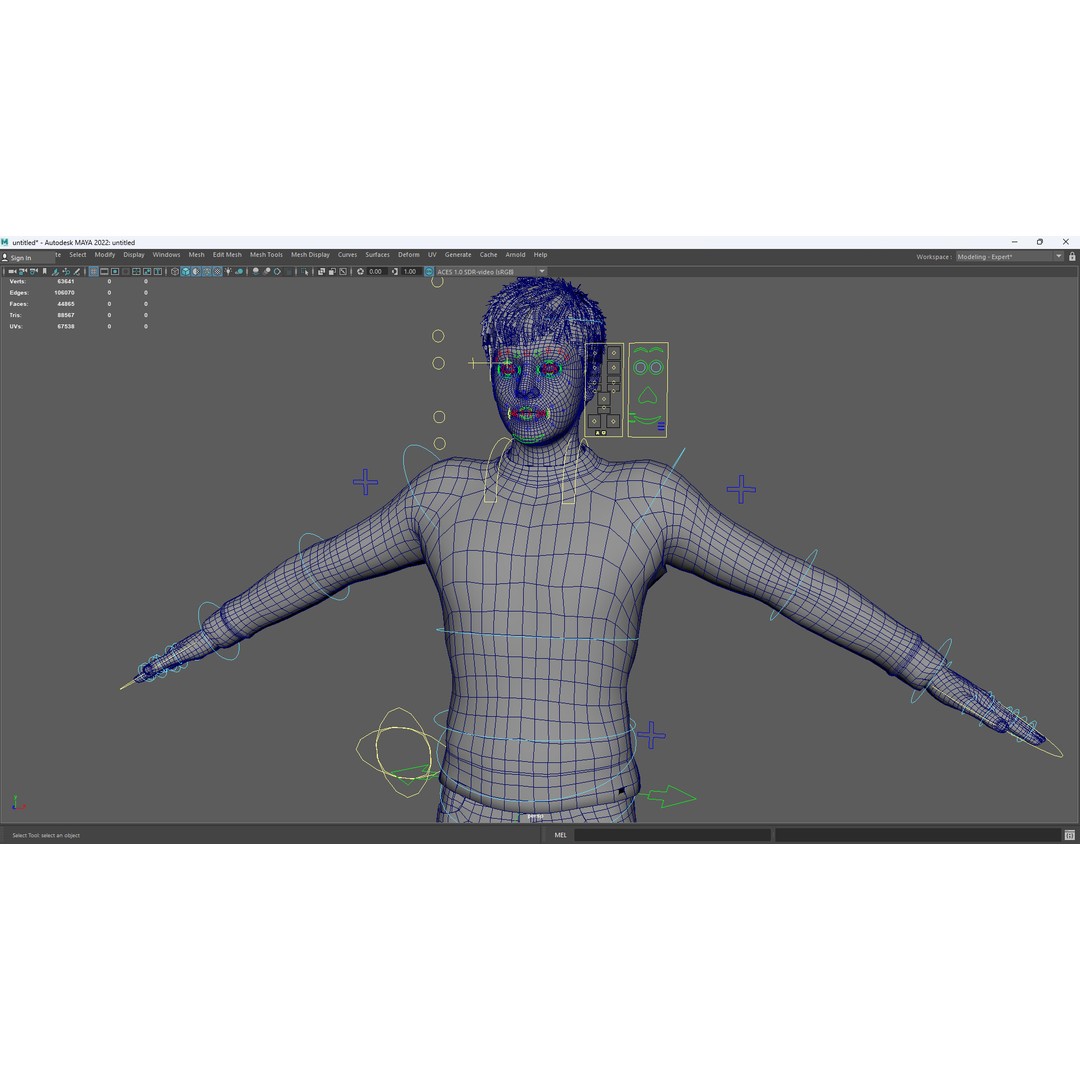This screenshot has height=1080, width=1080.
Task: Click the Grease Pencil icon in panel toolbar
Action: [76, 271]
